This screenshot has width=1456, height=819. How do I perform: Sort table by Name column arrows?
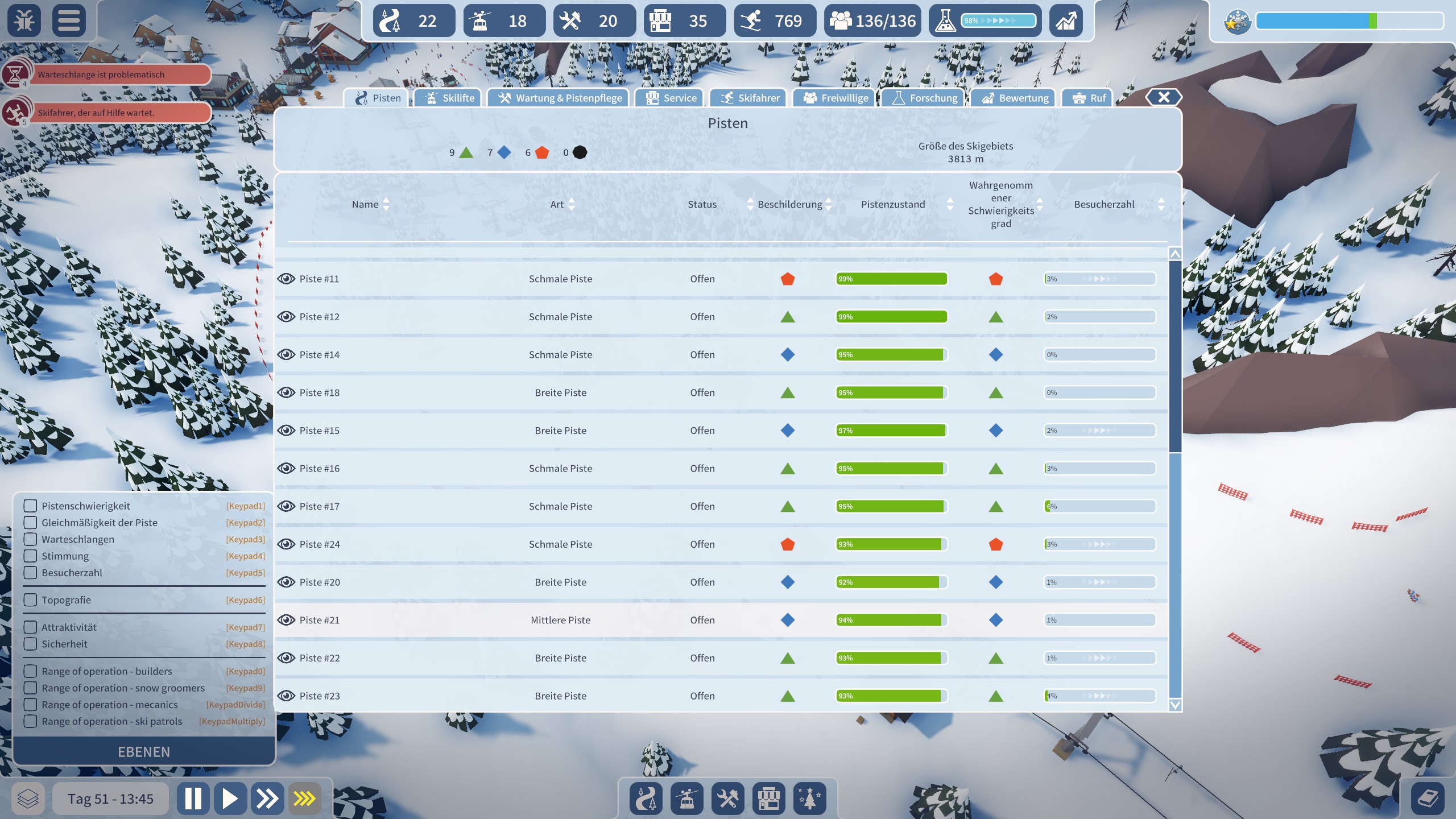pyautogui.click(x=386, y=204)
